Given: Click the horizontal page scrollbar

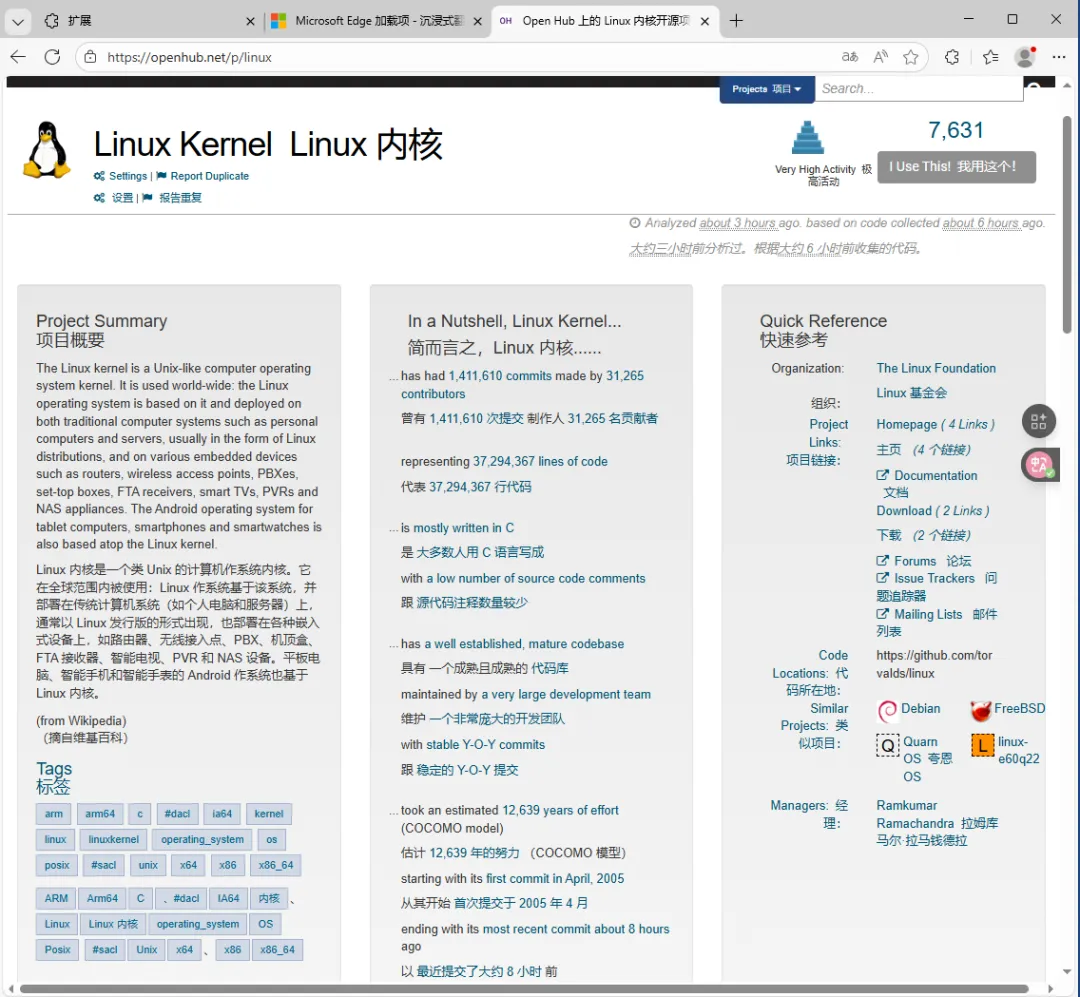Looking at the screenshot, I should pos(523,989).
